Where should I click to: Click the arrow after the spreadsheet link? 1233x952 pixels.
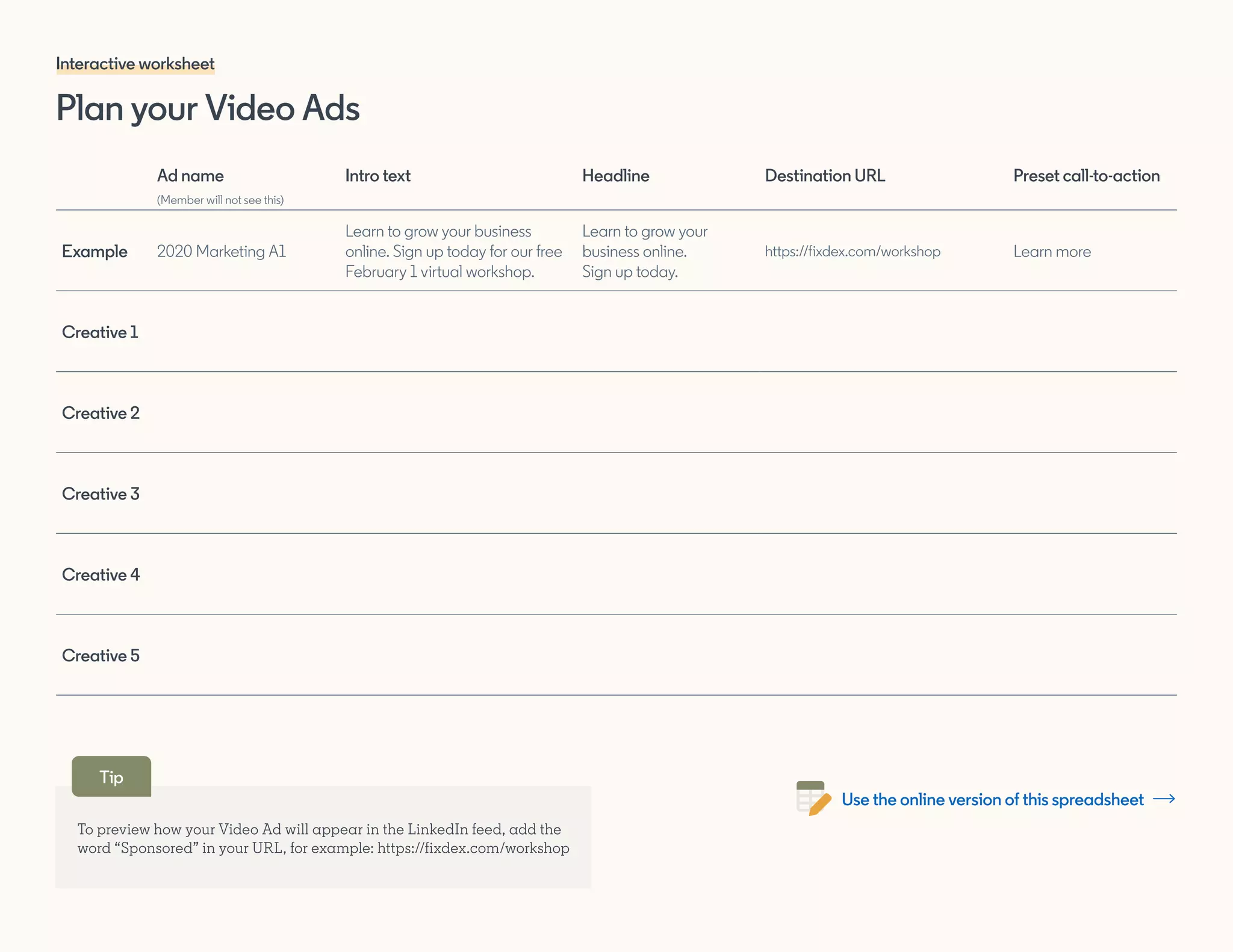1164,799
